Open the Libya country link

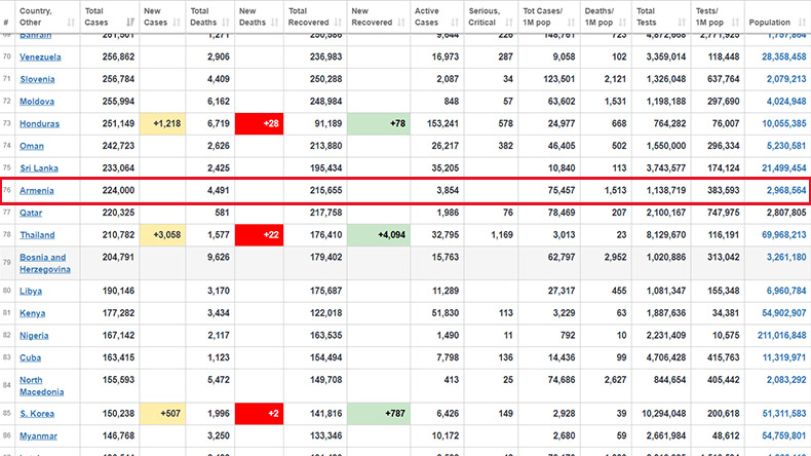[31, 291]
